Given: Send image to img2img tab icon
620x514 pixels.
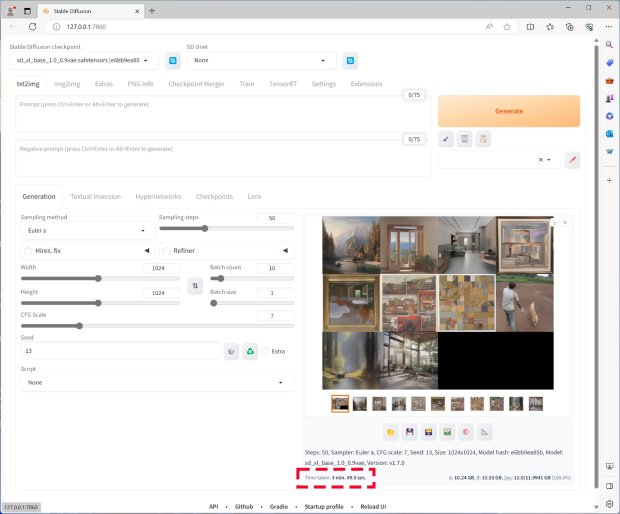Looking at the screenshot, I should click(x=447, y=432).
